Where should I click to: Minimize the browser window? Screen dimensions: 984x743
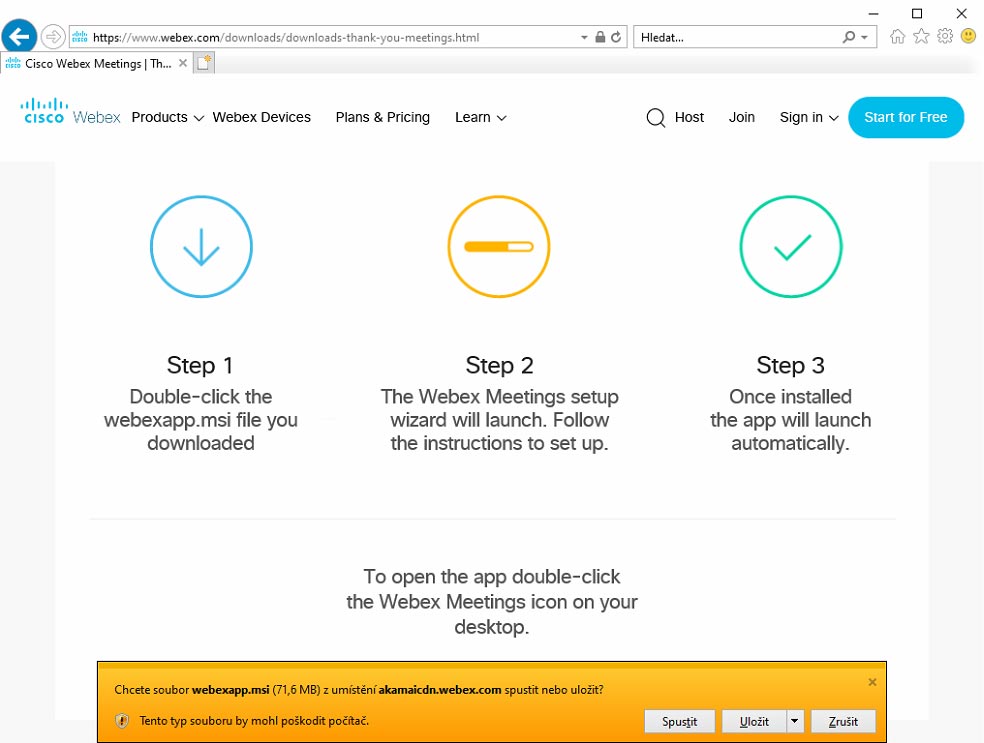coord(873,13)
